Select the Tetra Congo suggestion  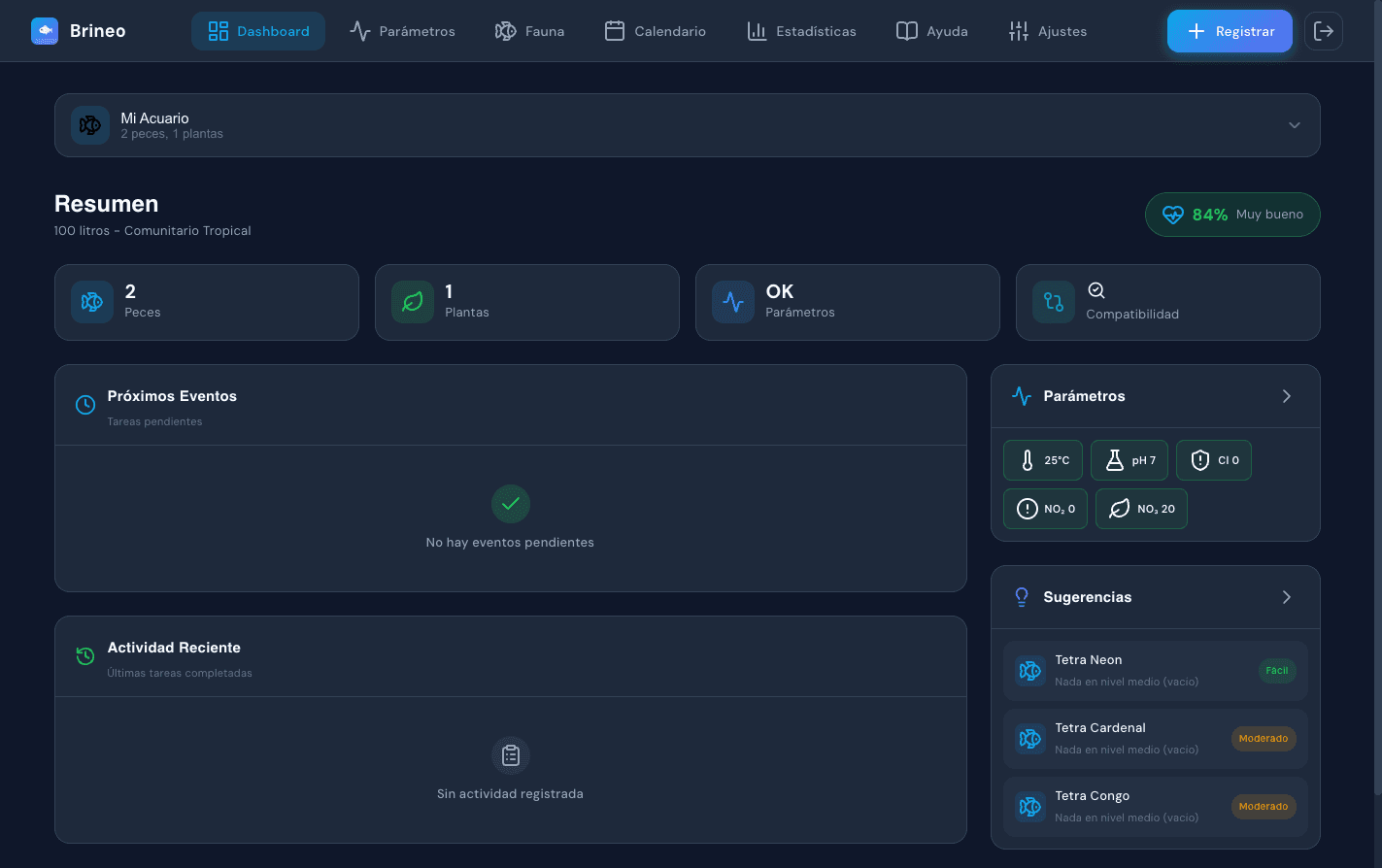pyautogui.click(x=1156, y=807)
